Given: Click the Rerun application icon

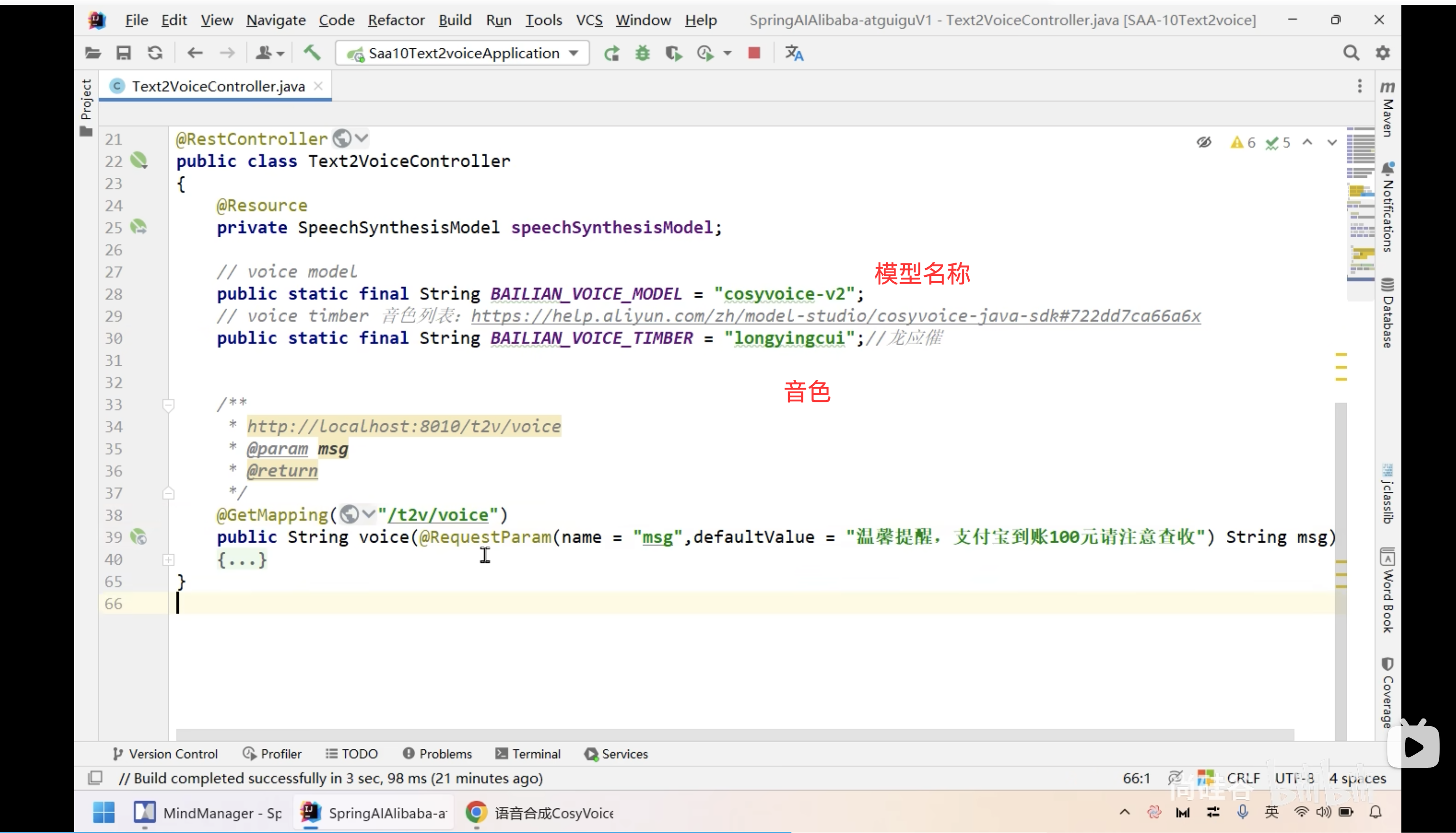Looking at the screenshot, I should tap(611, 53).
